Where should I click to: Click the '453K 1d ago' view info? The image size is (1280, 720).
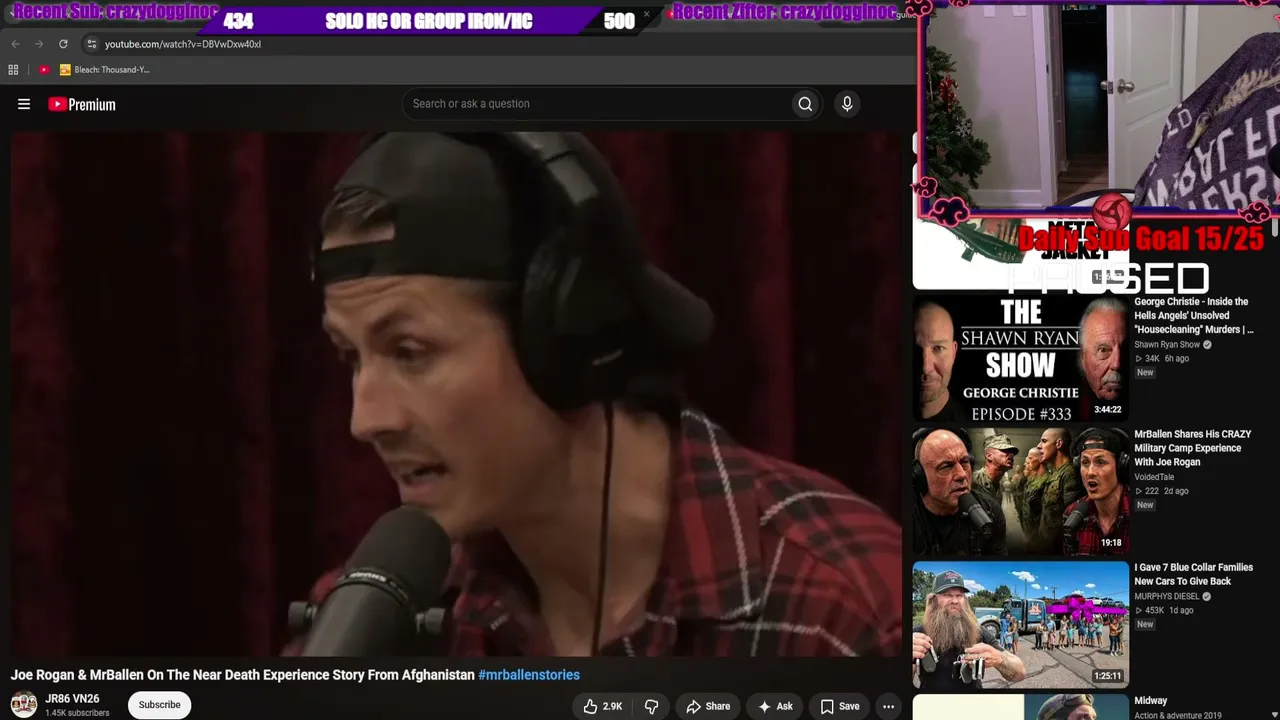[1163, 611]
